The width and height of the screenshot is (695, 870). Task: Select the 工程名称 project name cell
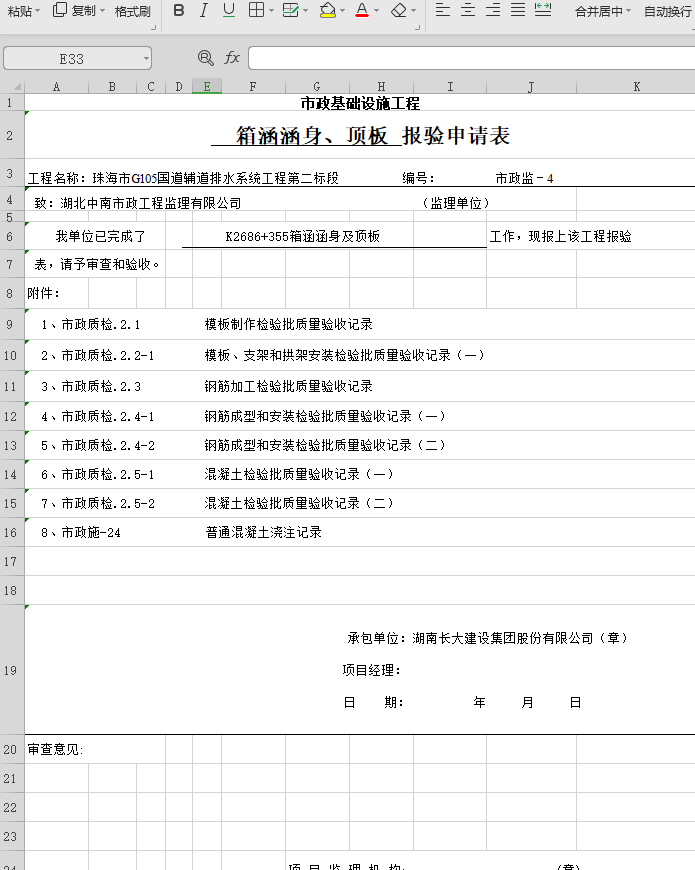[183, 178]
